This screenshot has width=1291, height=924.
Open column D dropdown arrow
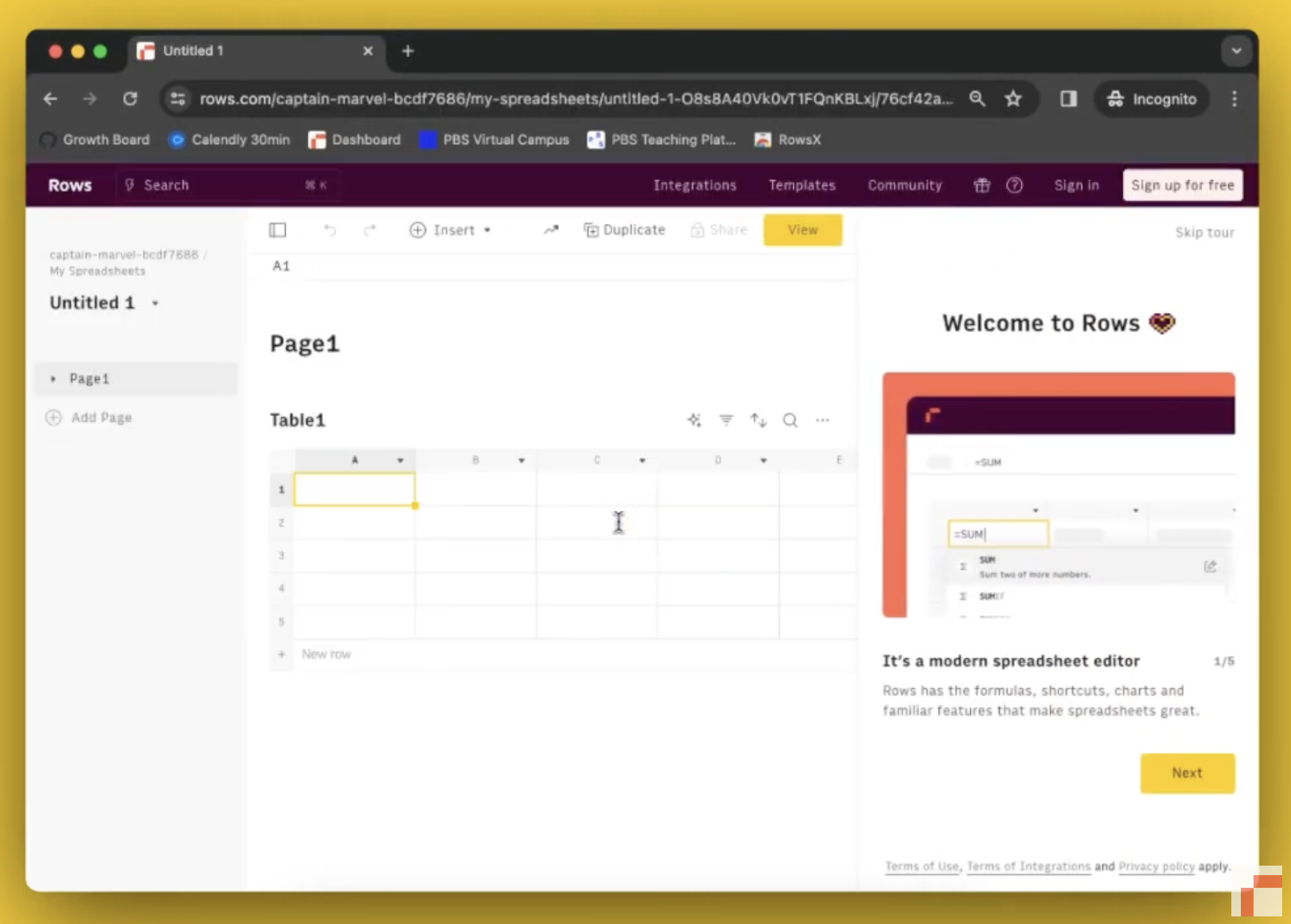point(764,461)
